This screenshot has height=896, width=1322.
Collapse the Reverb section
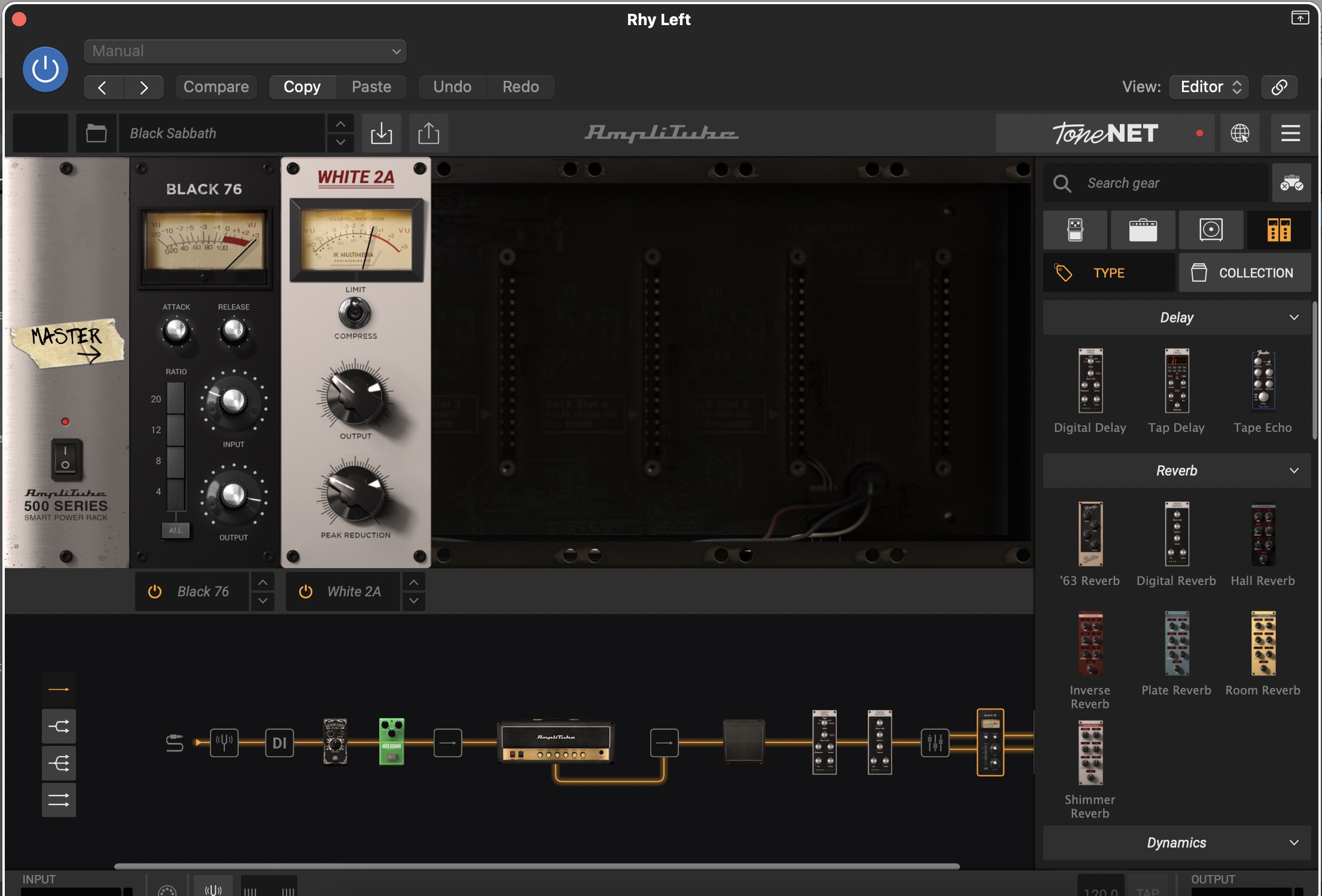pos(1177,471)
